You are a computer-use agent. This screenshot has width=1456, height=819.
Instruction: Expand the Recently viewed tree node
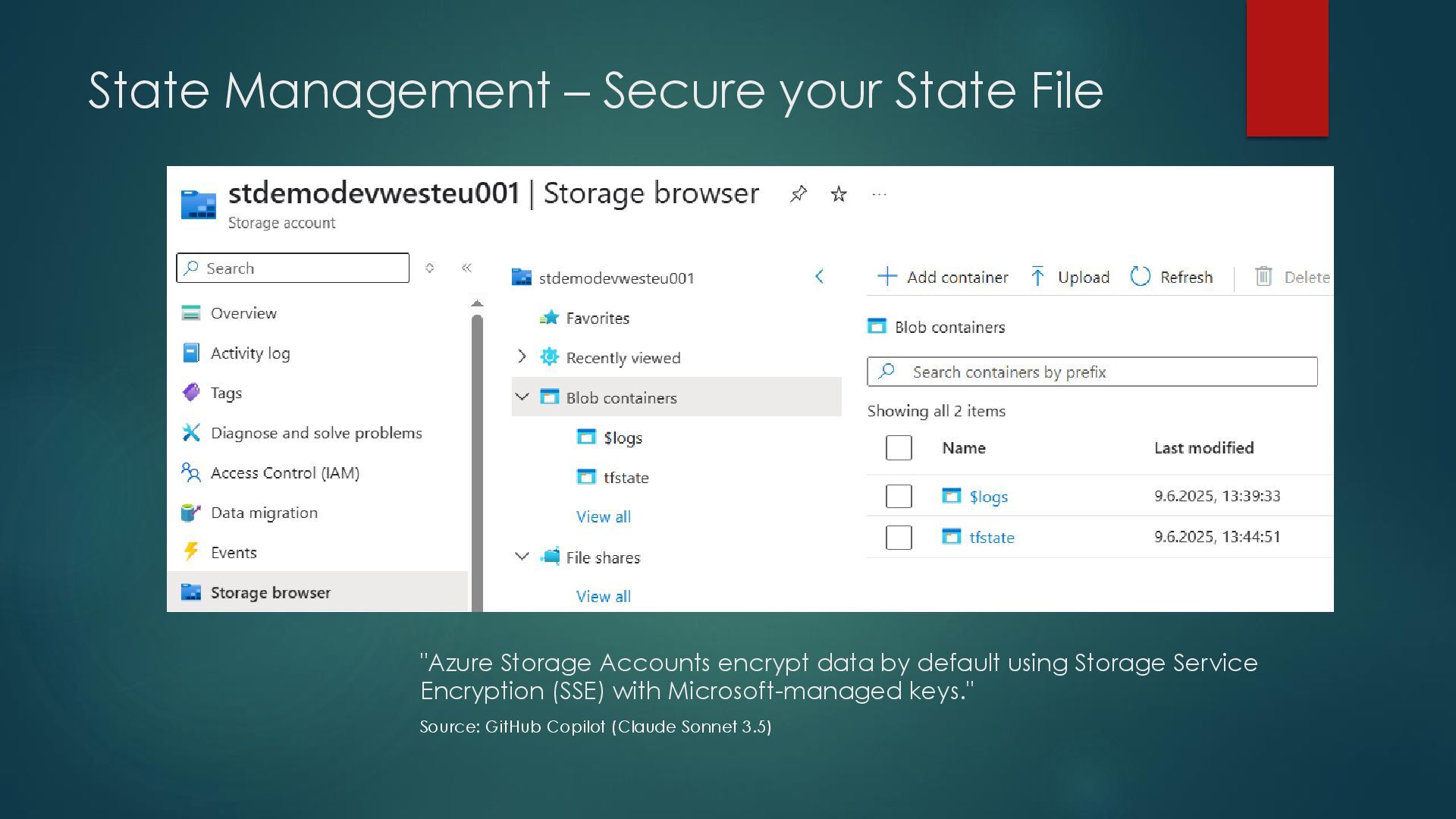(522, 357)
